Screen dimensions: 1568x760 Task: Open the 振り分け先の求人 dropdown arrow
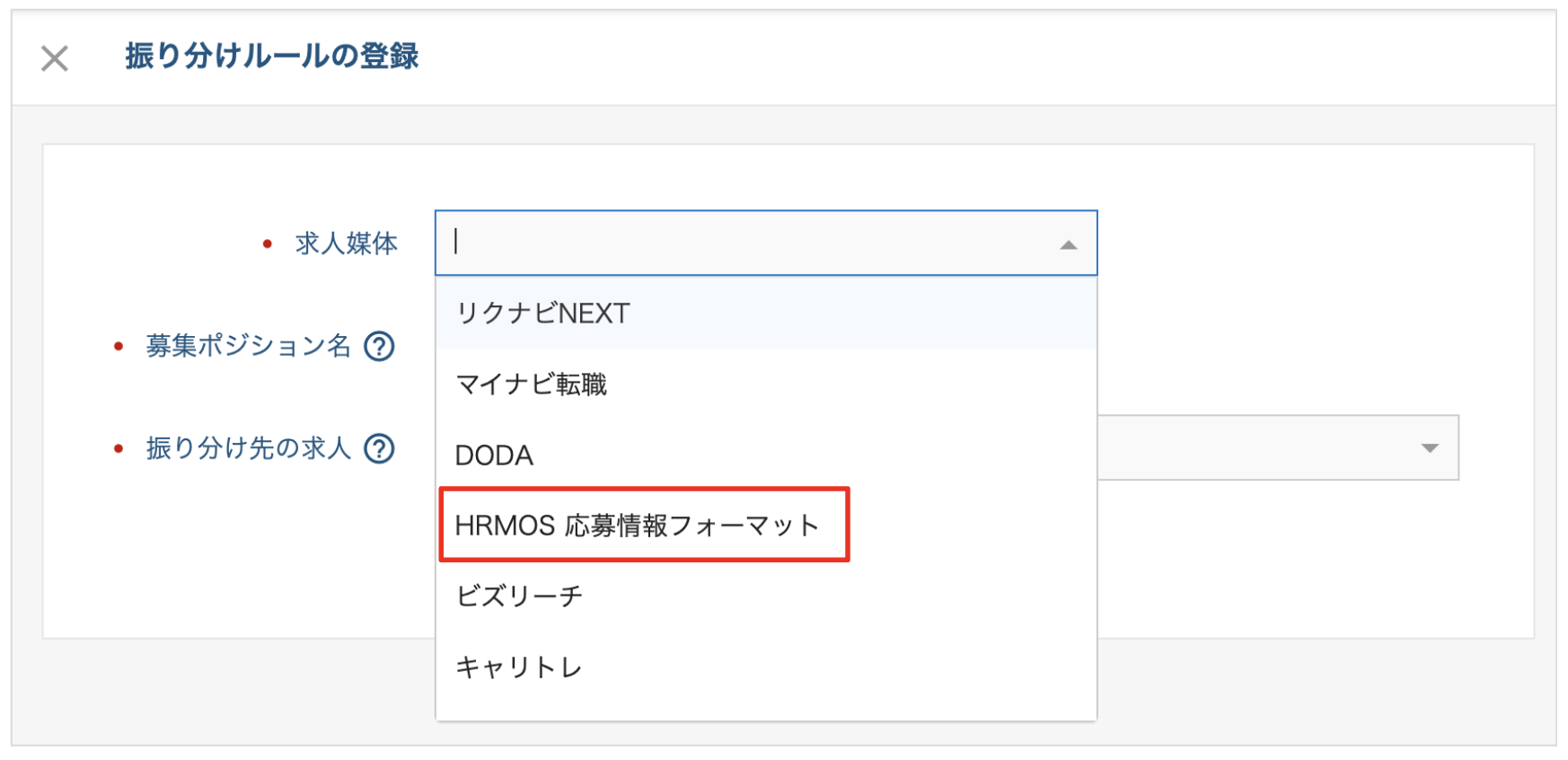[x=1430, y=447]
